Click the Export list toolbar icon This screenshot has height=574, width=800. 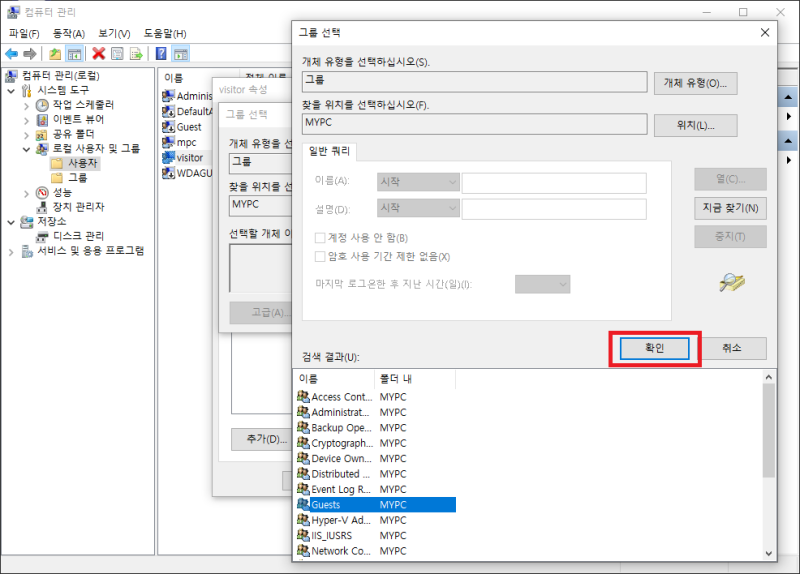[x=136, y=54]
